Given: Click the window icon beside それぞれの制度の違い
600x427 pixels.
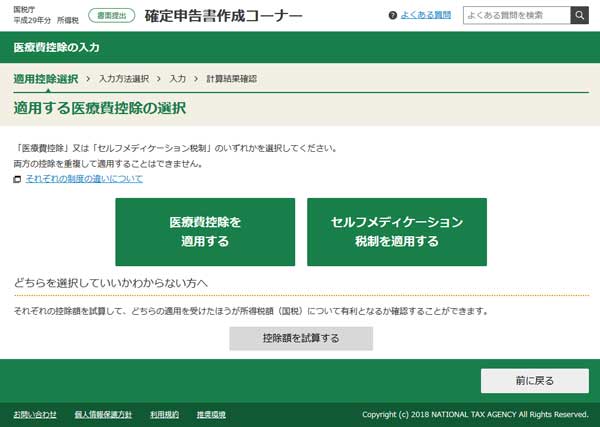Looking at the screenshot, I should pyautogui.click(x=17, y=179).
